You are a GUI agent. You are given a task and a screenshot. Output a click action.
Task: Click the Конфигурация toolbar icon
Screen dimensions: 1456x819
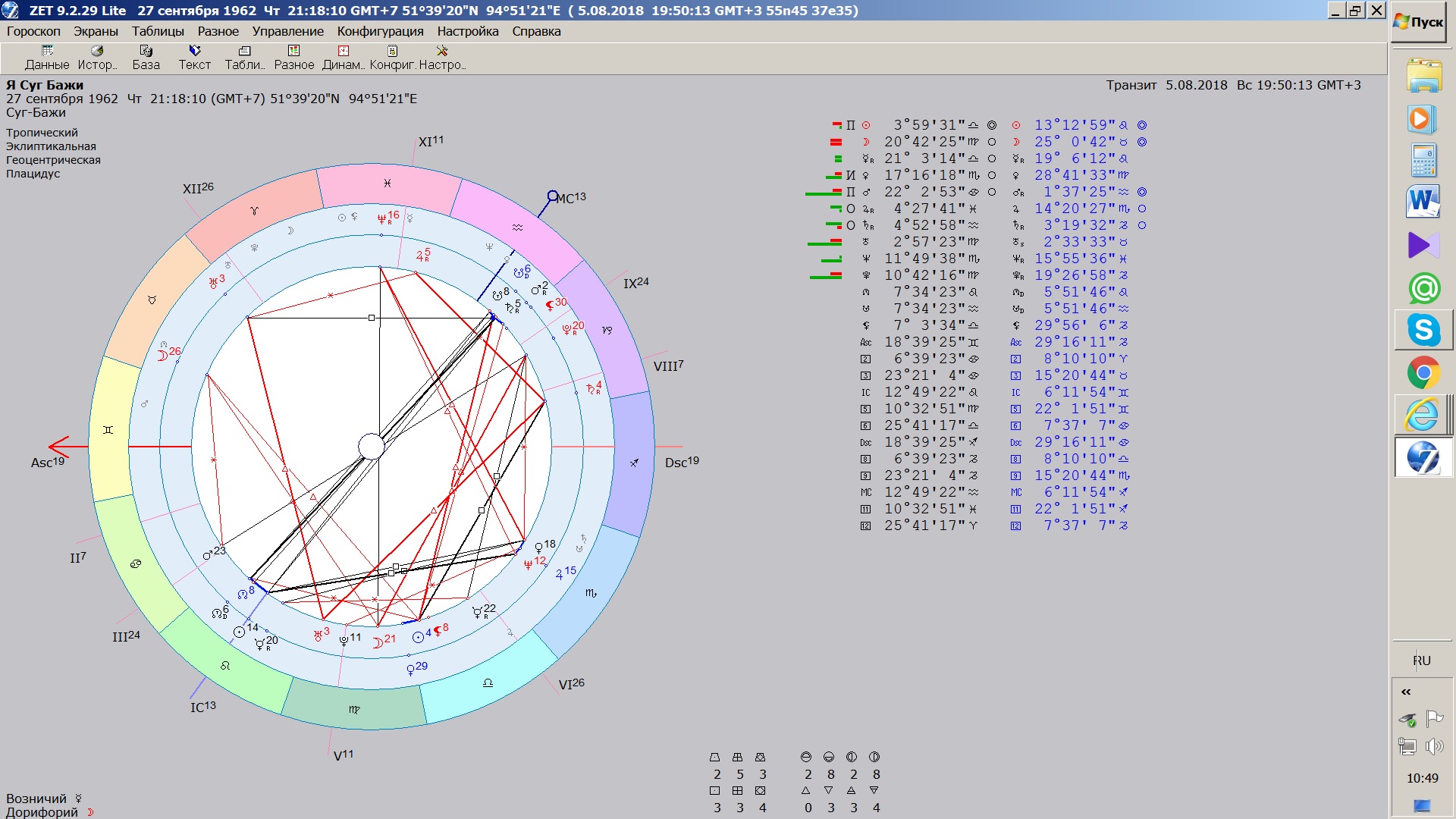click(x=392, y=57)
